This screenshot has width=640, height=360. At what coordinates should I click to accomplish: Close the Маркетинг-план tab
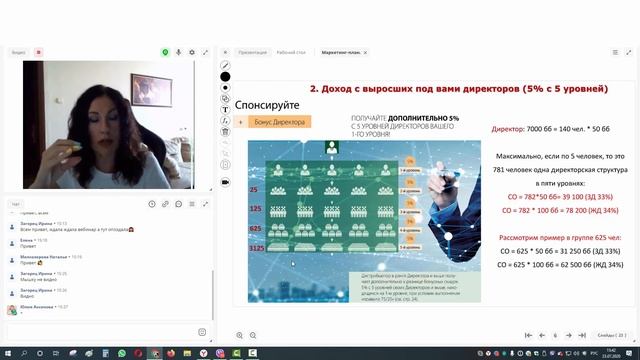(365, 52)
